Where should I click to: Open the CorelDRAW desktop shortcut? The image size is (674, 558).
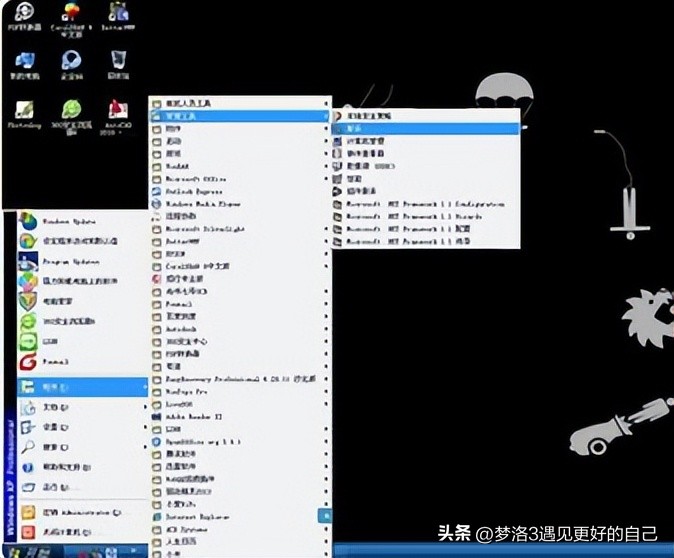(x=71, y=19)
